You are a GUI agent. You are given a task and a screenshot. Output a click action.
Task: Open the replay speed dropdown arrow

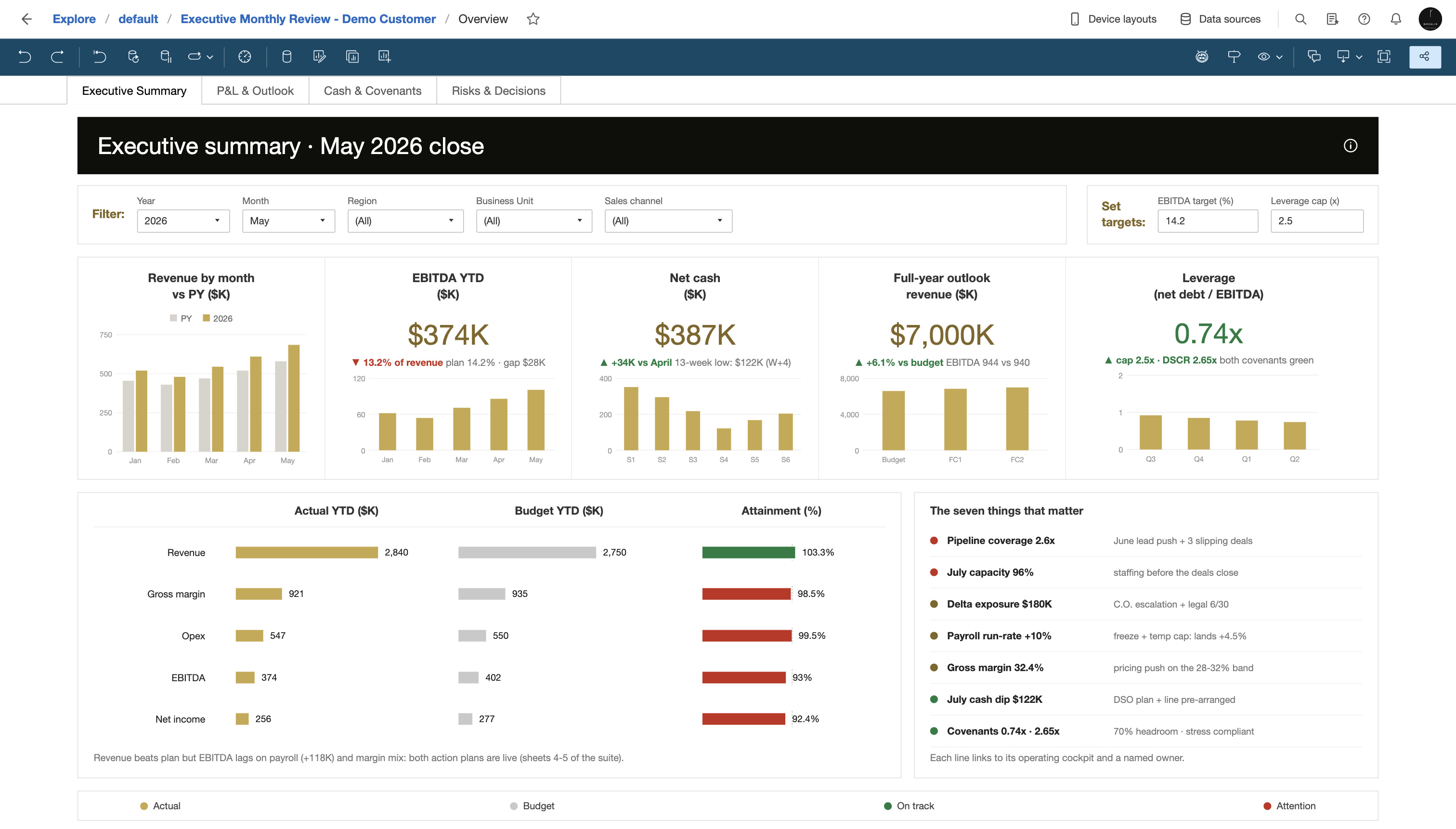tap(210, 57)
